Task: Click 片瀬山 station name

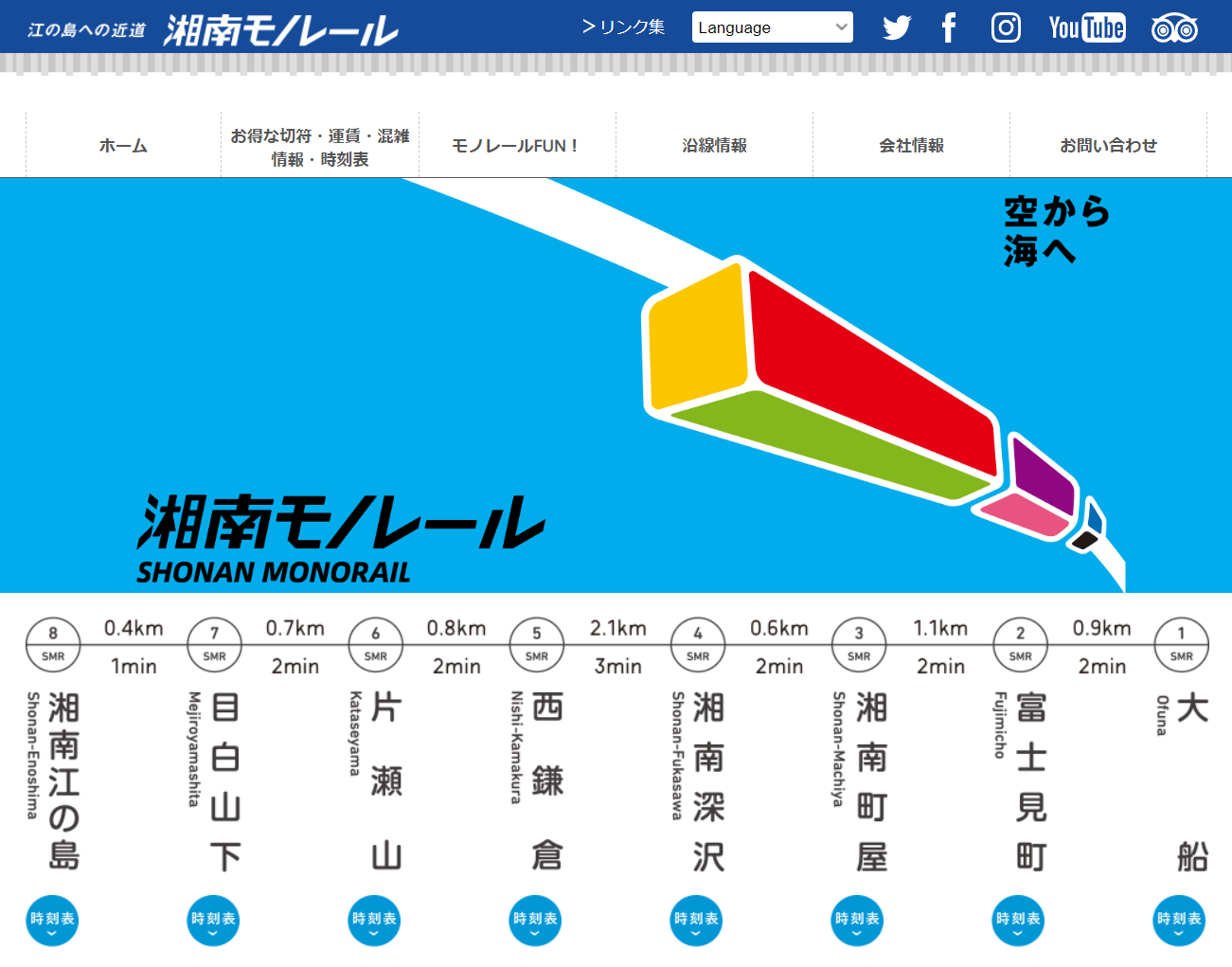Action: 386,781
